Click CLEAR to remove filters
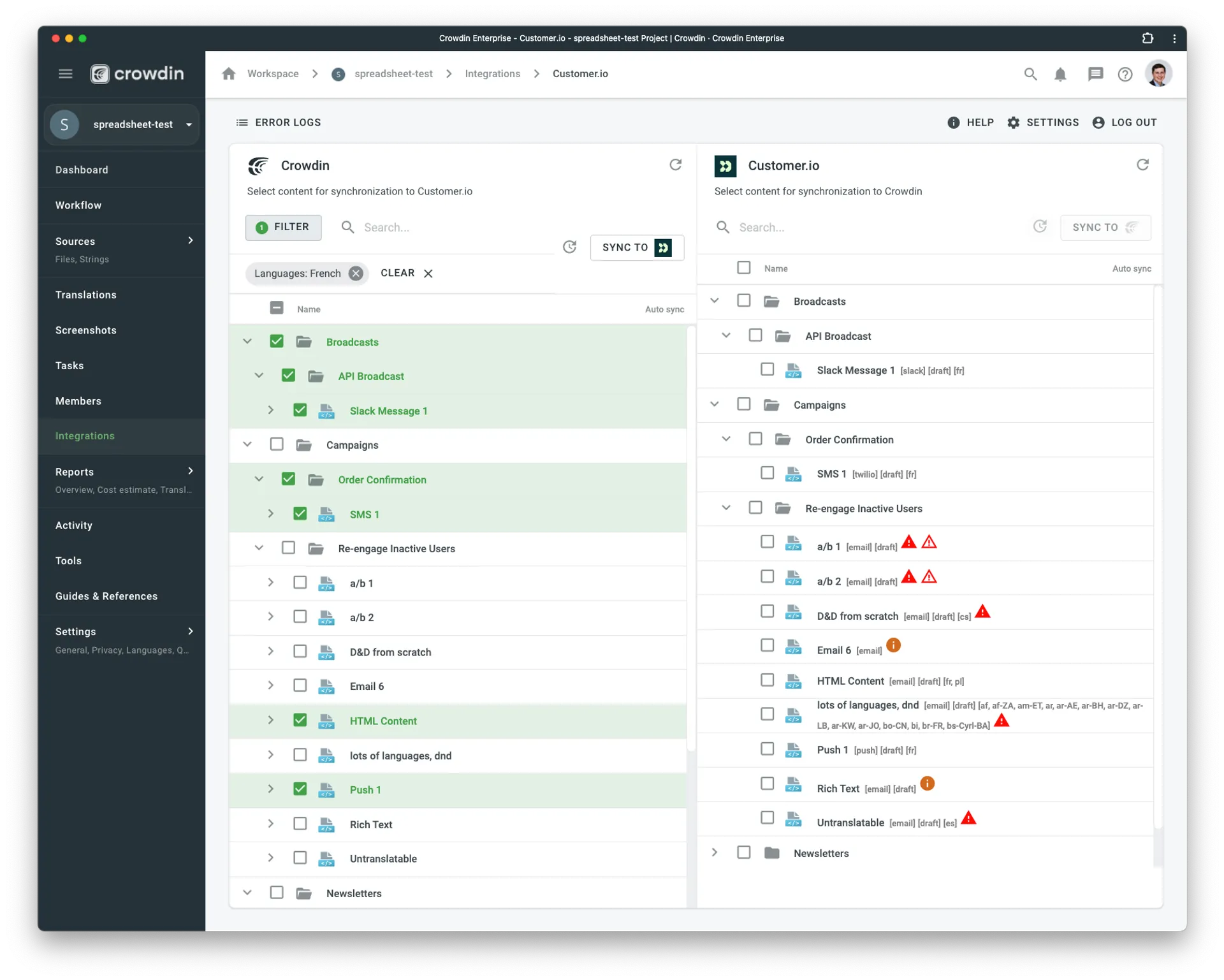Screen dimensions: 1224x980 coord(407,274)
